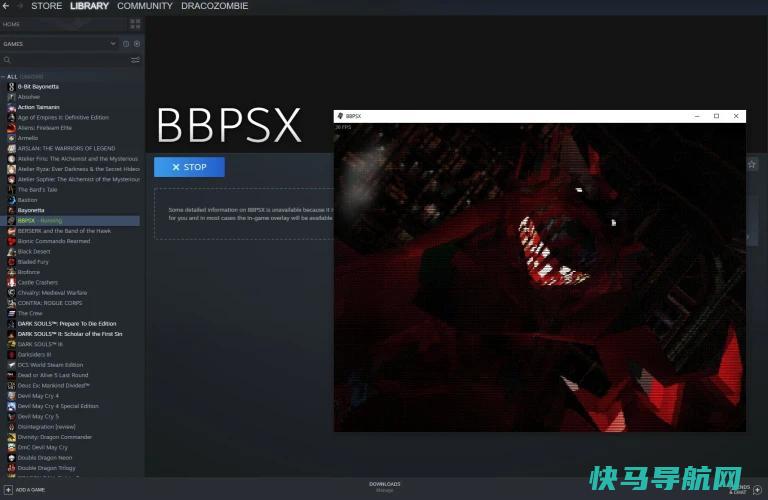Toggle show ready-to-play games icon
The image size is (768, 500).
(x=137, y=44)
